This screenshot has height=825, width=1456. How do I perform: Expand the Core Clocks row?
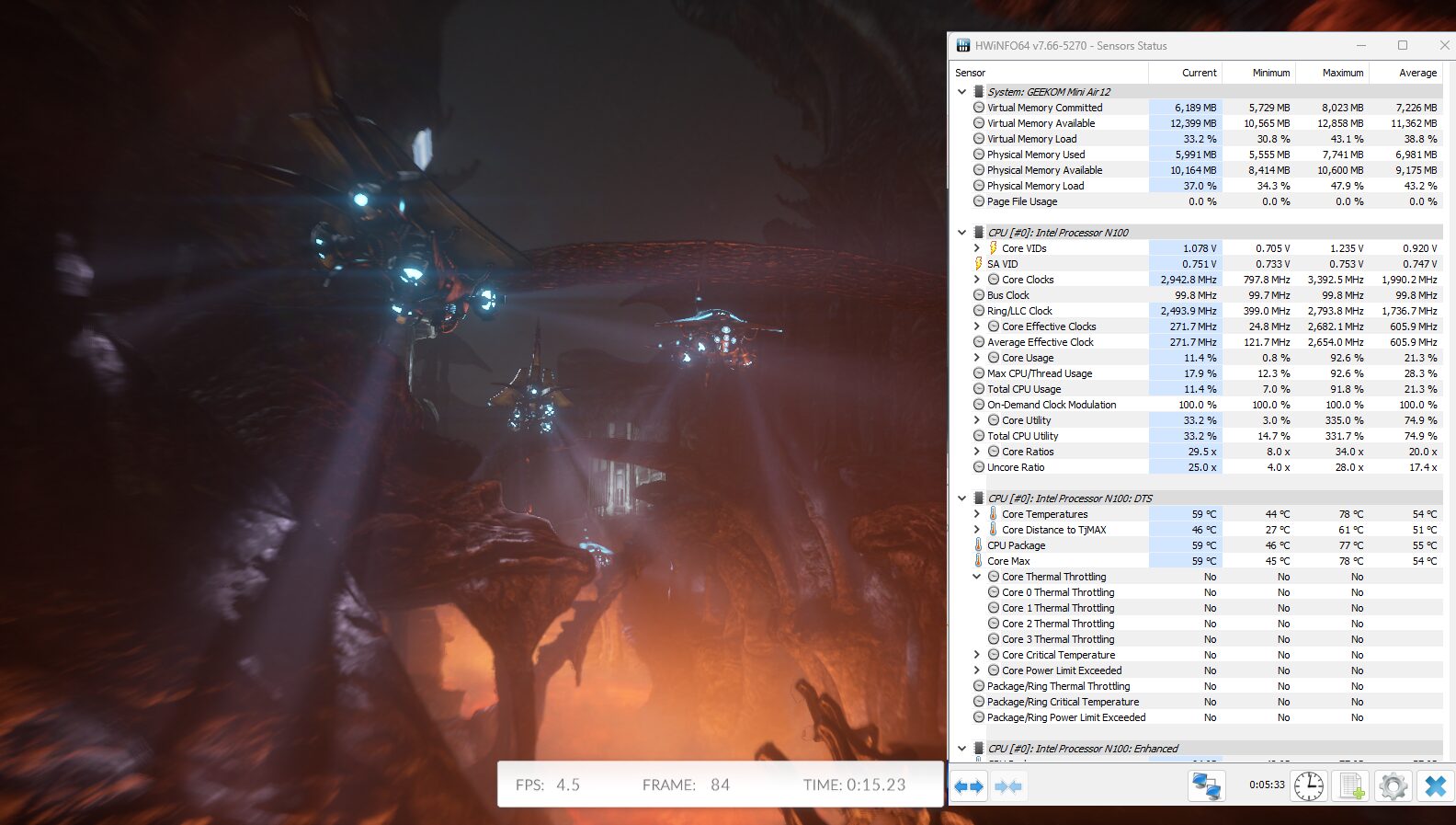pos(976,280)
